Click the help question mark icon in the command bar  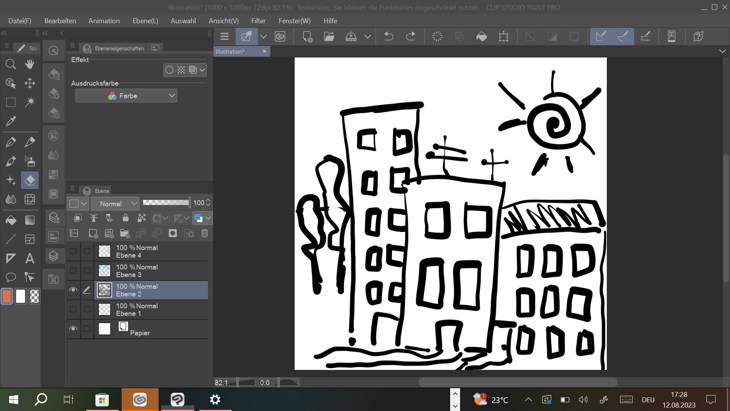click(698, 36)
